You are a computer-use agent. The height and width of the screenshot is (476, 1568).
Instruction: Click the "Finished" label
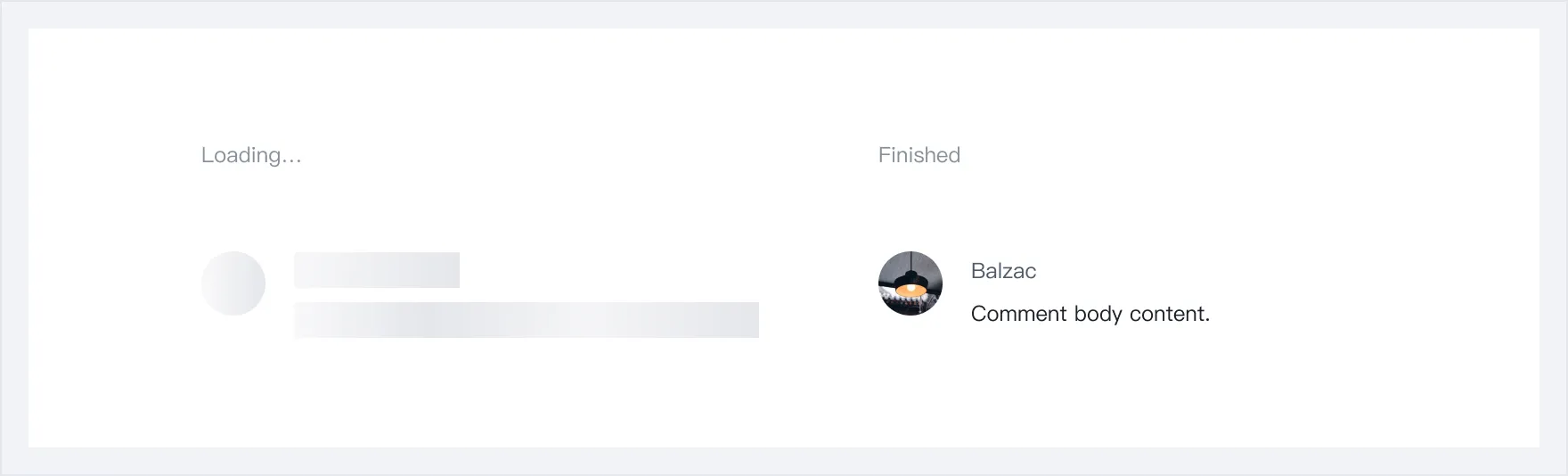click(x=919, y=155)
